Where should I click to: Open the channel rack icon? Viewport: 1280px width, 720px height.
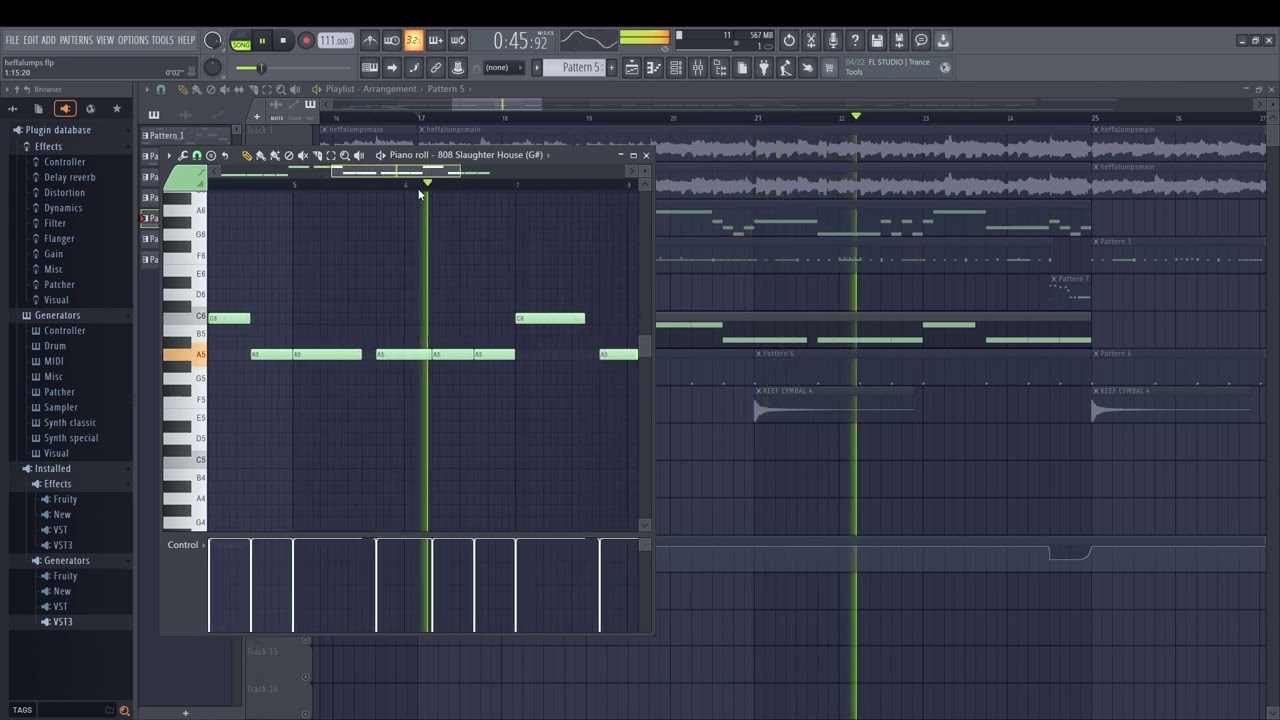(675, 68)
